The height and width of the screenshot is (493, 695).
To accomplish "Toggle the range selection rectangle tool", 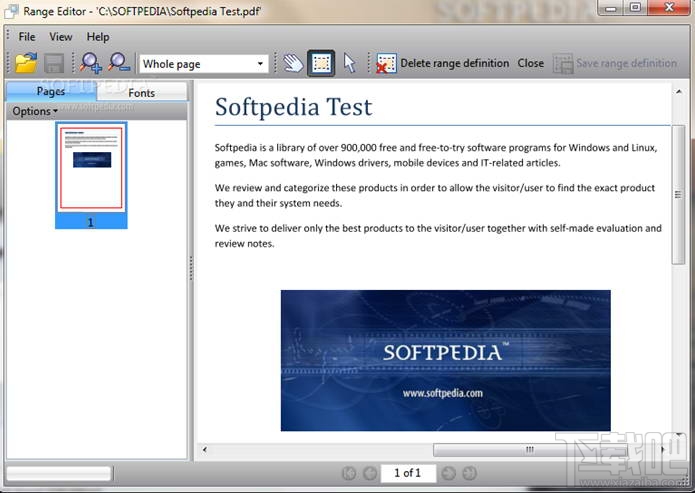I will (x=321, y=63).
